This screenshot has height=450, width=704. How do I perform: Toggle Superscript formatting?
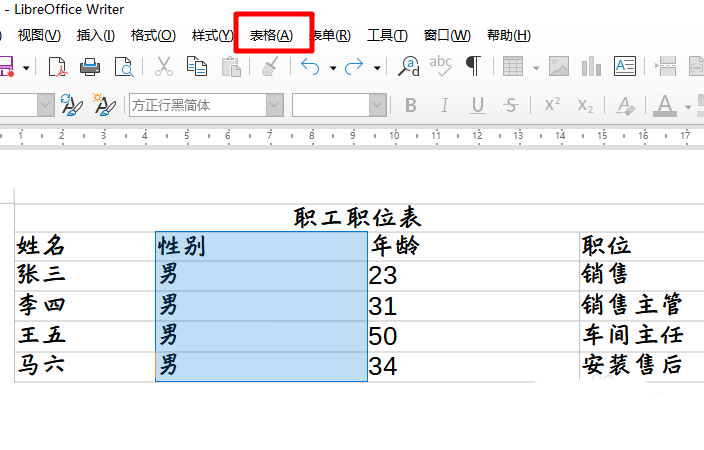coord(552,105)
